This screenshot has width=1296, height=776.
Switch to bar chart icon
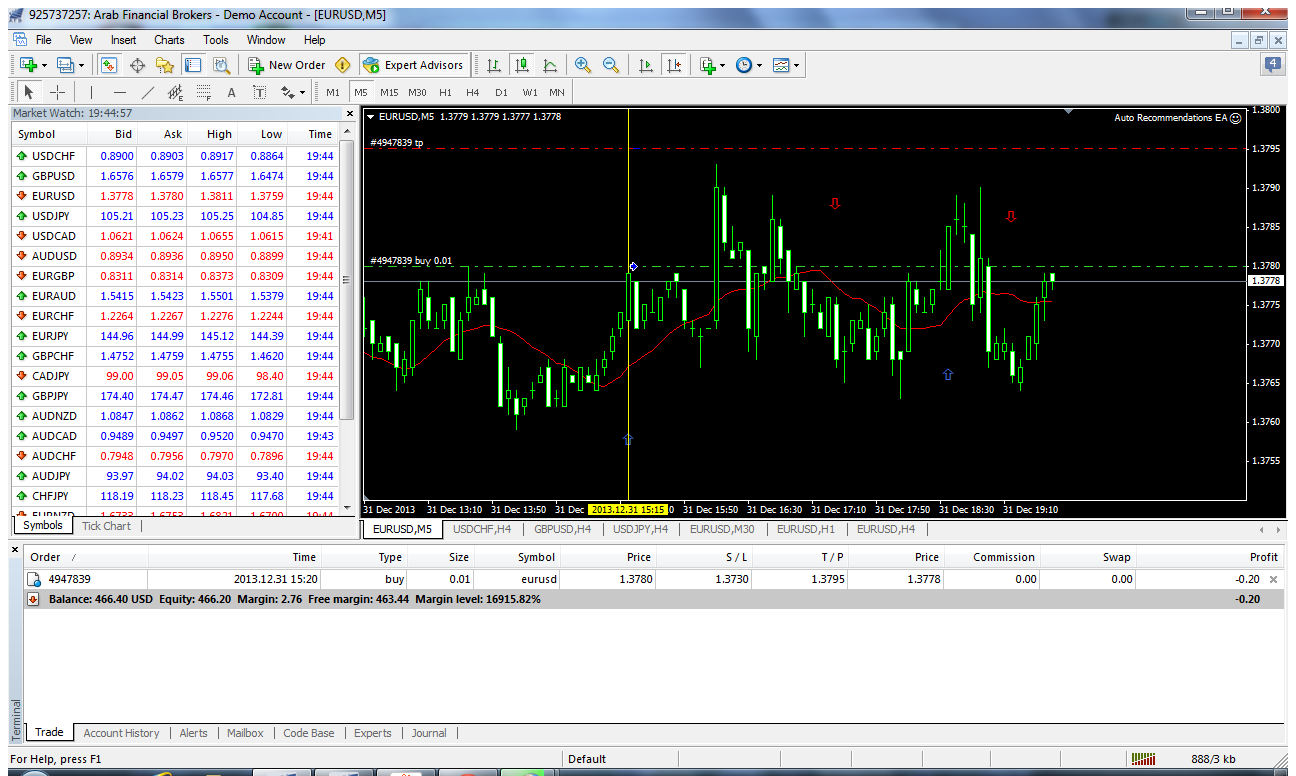tap(493, 65)
